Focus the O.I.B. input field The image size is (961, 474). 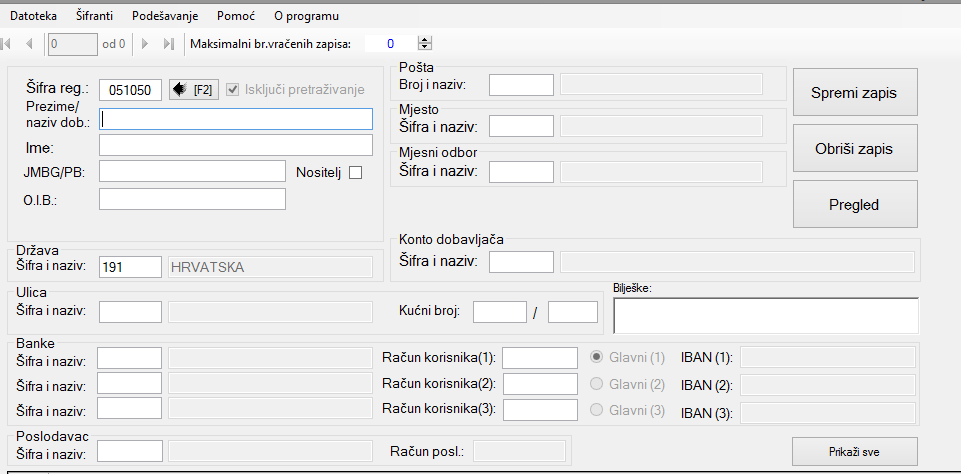coord(192,199)
